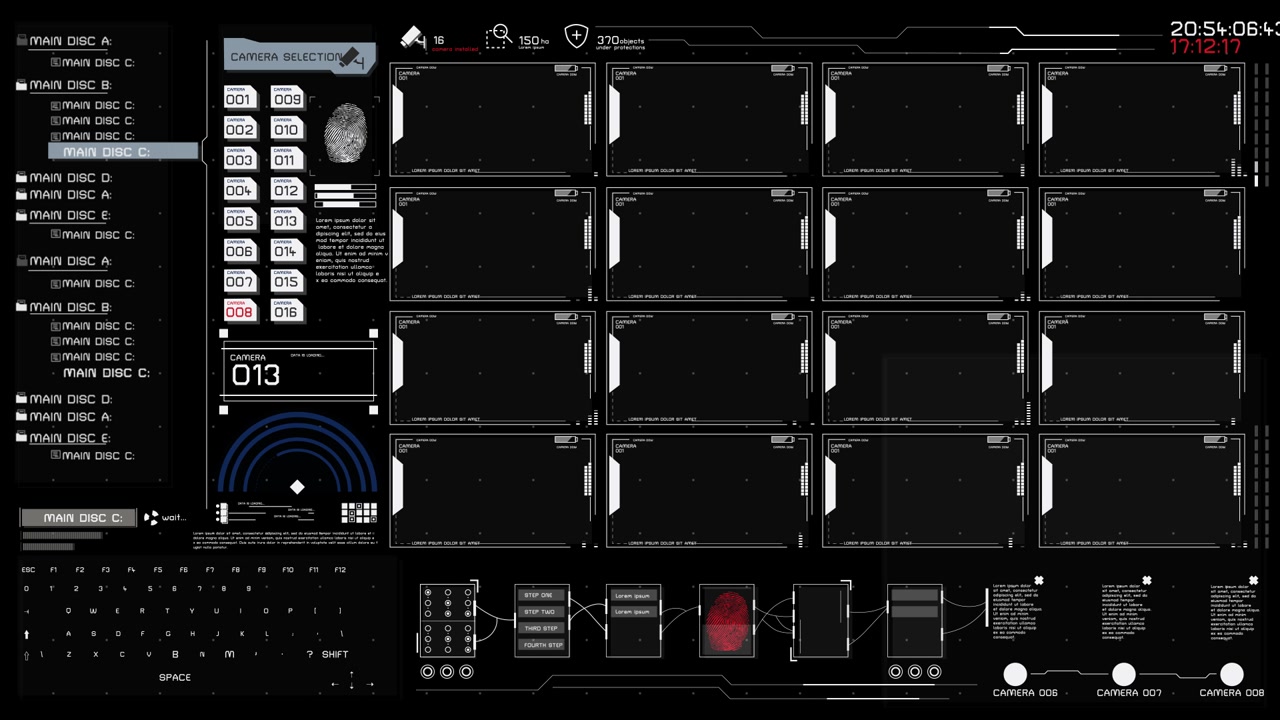This screenshot has width=1280, height=720.
Task: Close the text note above Camera 007
Action: pos(1147,580)
